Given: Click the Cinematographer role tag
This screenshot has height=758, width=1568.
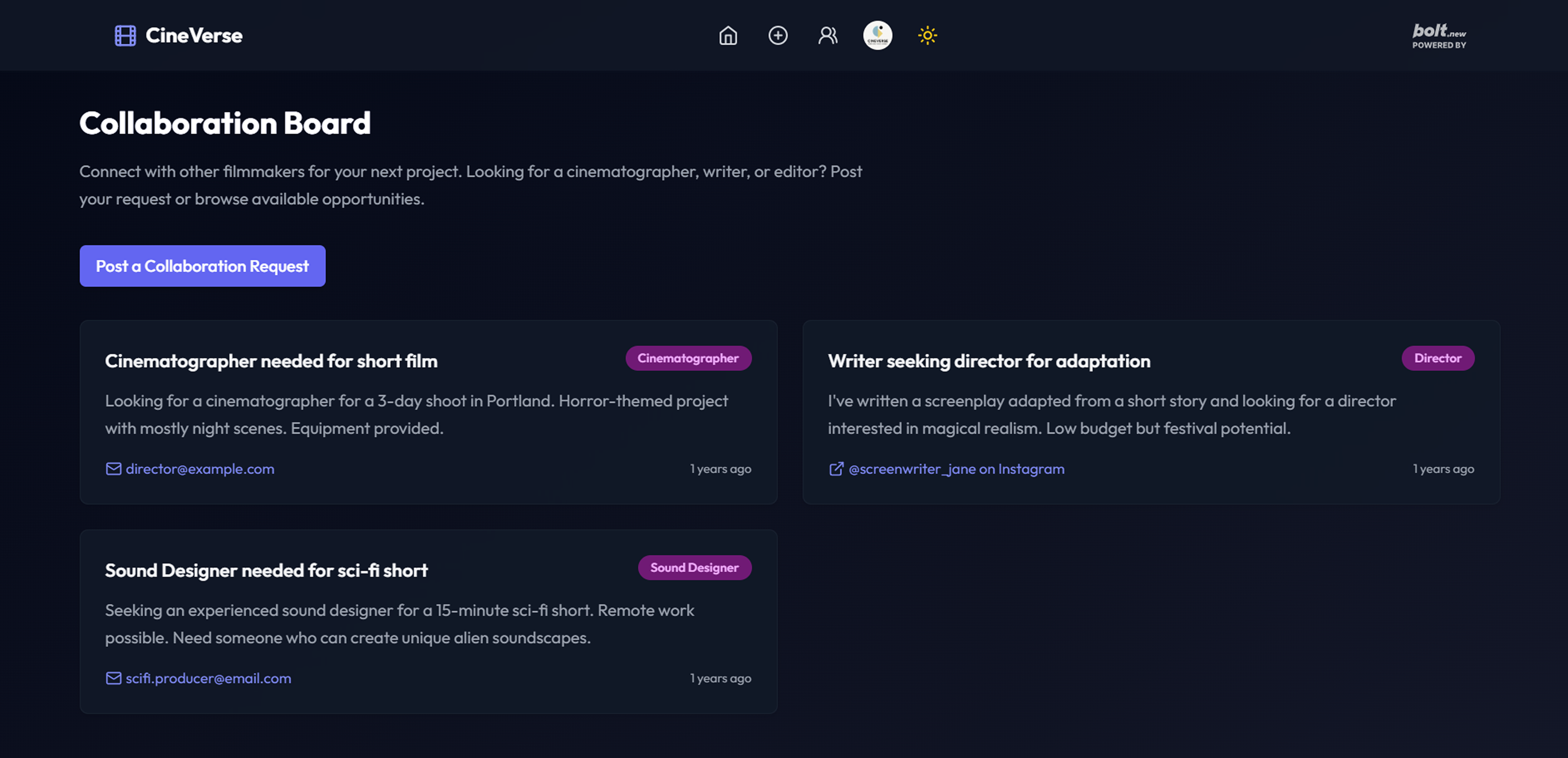Looking at the screenshot, I should pos(688,358).
